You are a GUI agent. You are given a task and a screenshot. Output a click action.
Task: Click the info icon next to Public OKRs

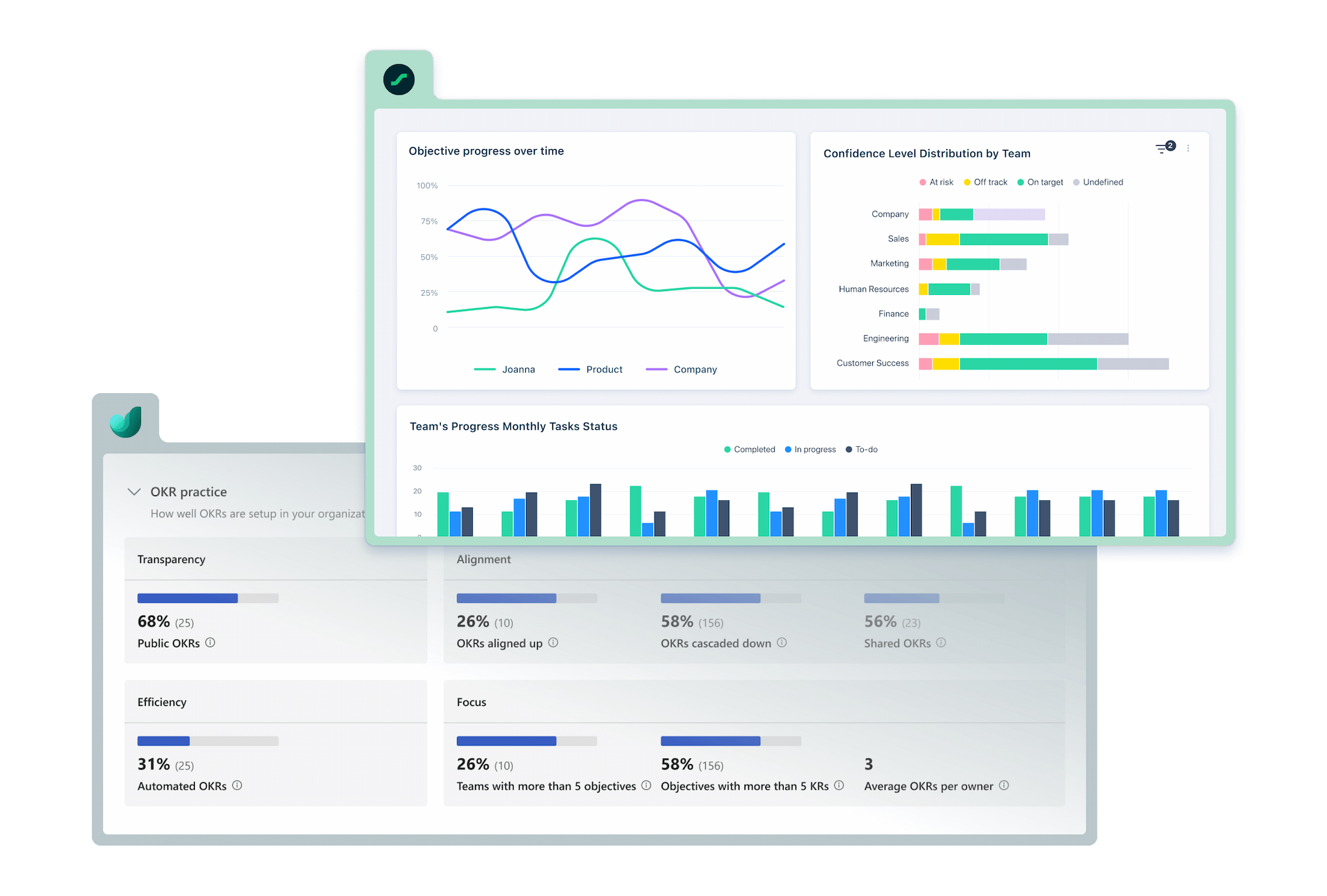coord(211,643)
